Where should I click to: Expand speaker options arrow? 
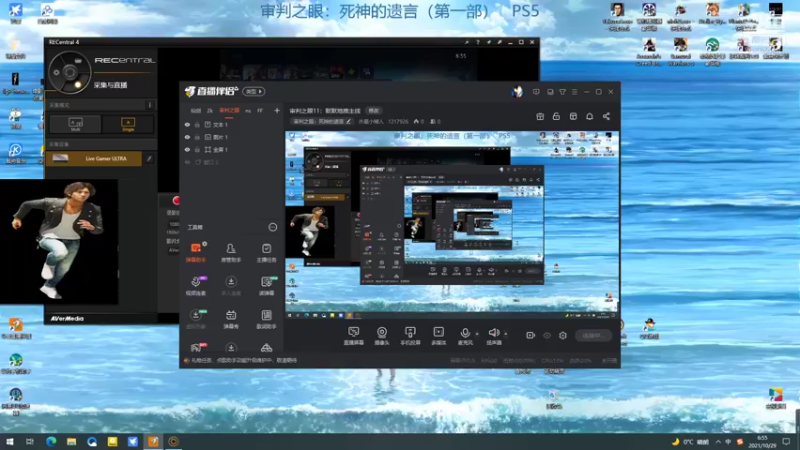pyautogui.click(x=506, y=334)
